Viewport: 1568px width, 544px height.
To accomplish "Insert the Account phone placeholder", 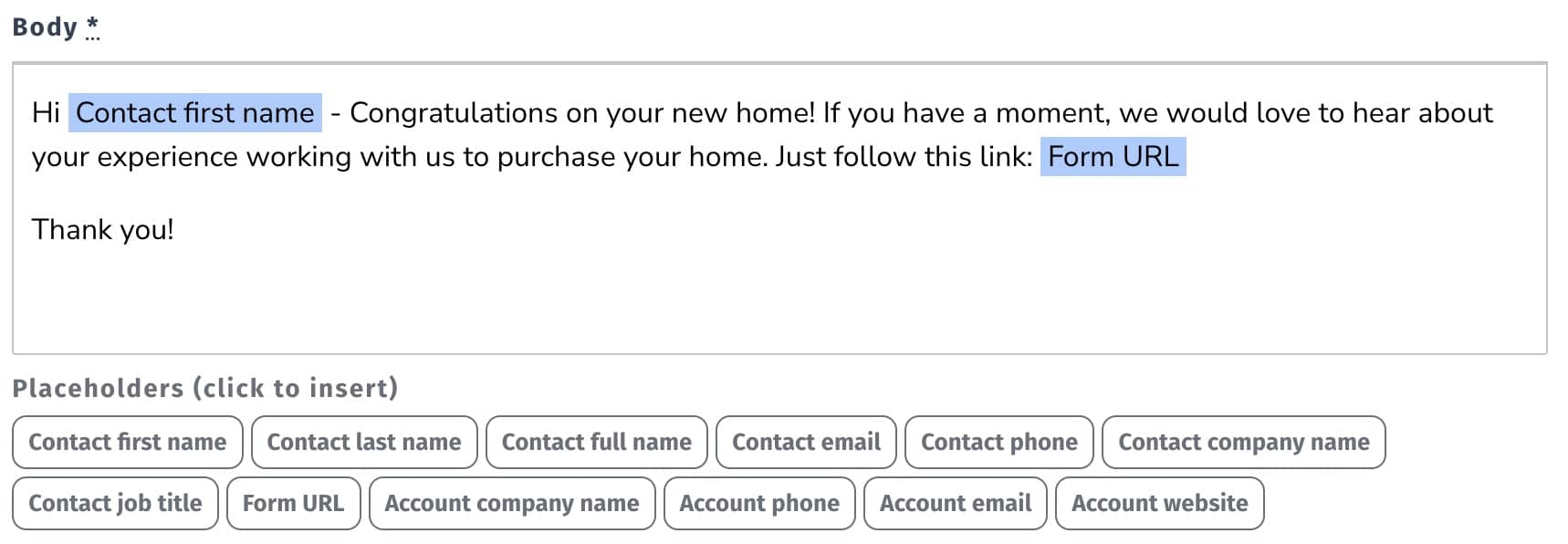I will click(x=758, y=504).
